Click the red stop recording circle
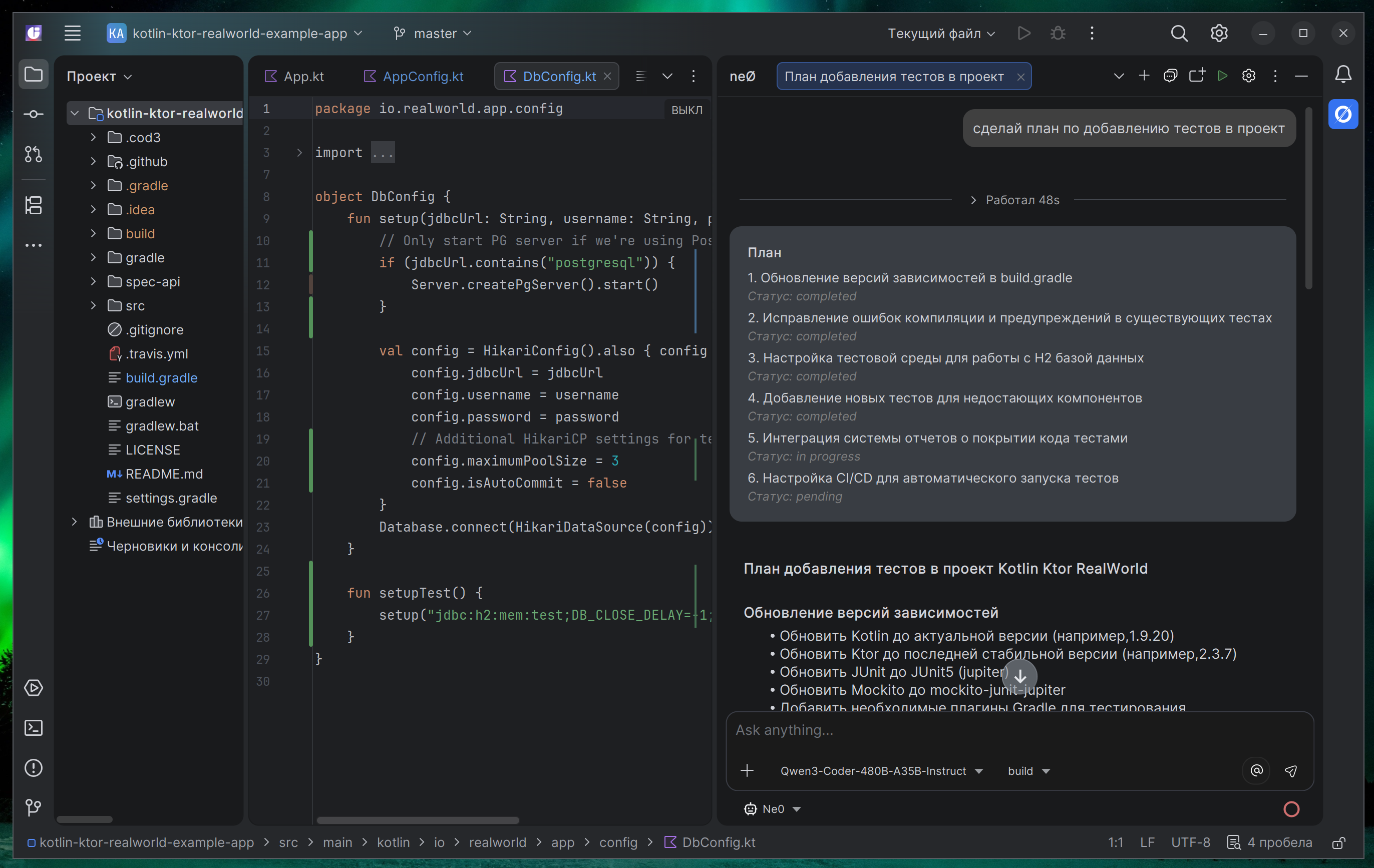The image size is (1374, 868). pos(1291,809)
